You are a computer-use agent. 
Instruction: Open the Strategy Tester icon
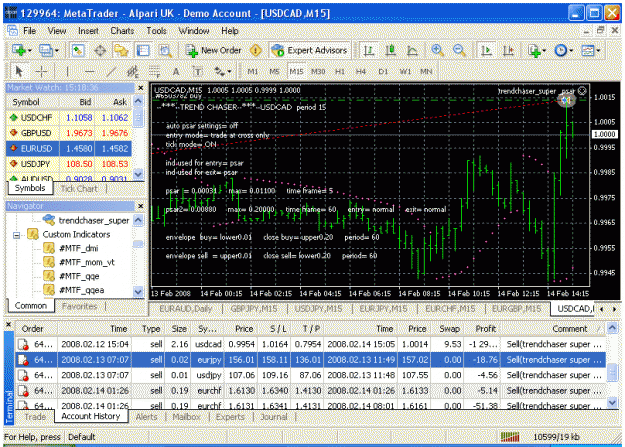(x=165, y=51)
